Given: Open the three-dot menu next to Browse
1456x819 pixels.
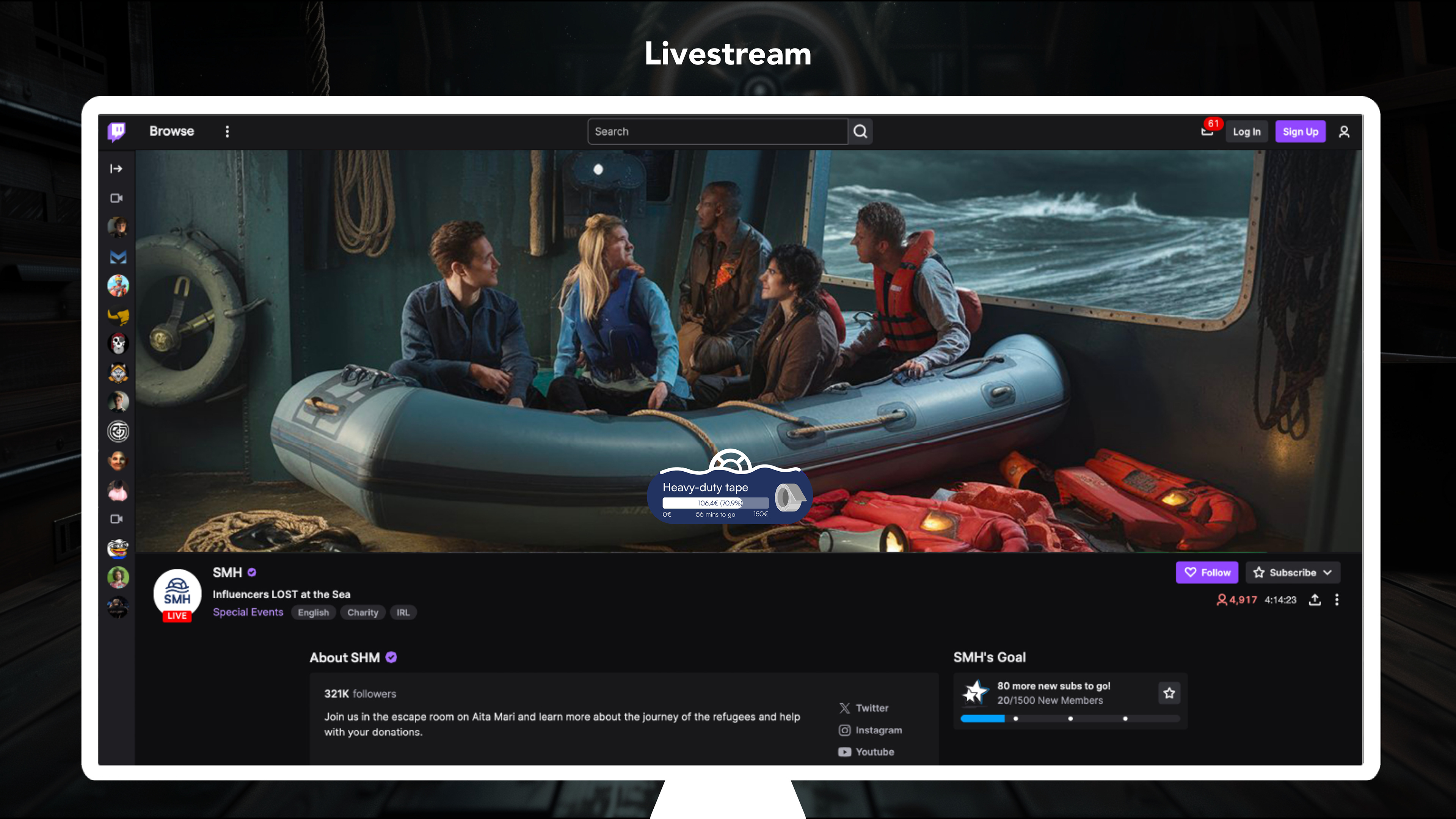Looking at the screenshot, I should click(x=227, y=132).
